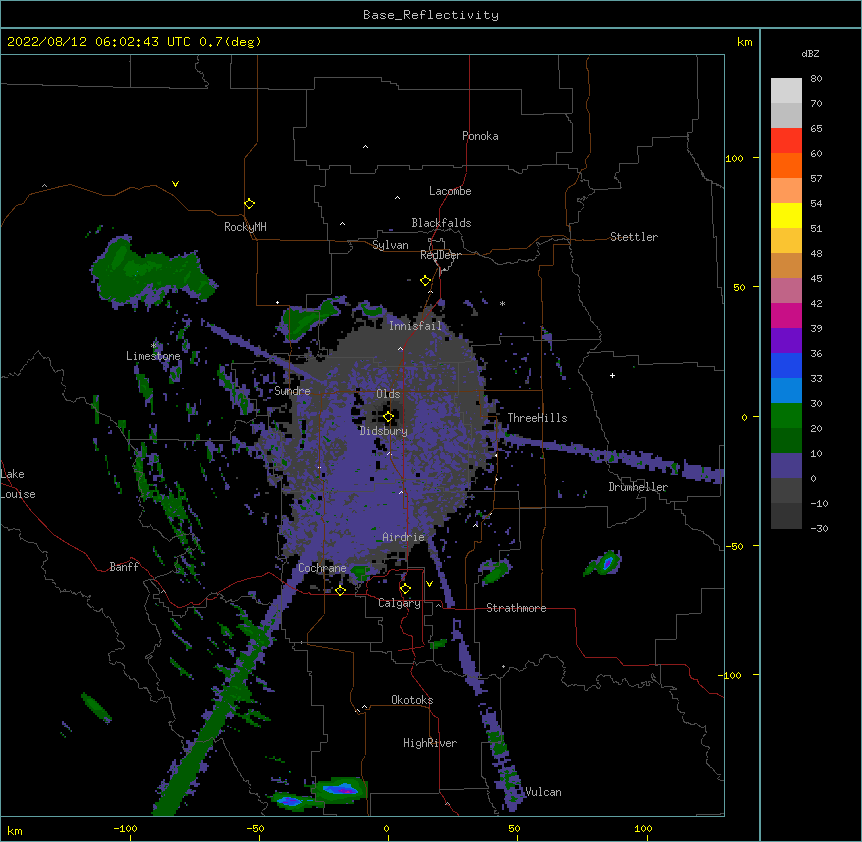Click the 100 tick label on right axis
This screenshot has height=842, width=862.
click(734, 158)
